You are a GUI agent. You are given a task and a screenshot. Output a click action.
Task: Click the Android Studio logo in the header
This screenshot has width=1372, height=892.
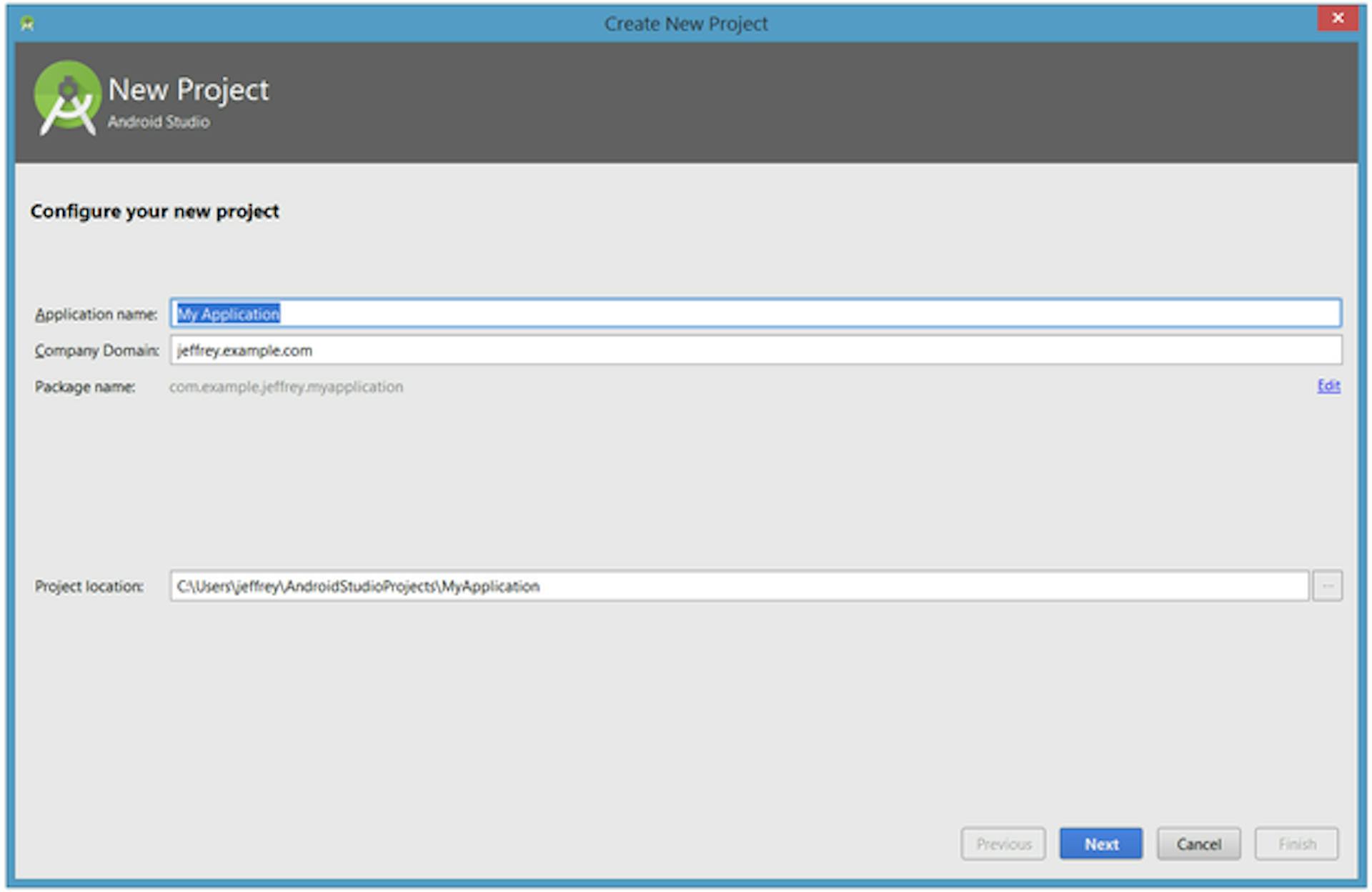pos(68,96)
